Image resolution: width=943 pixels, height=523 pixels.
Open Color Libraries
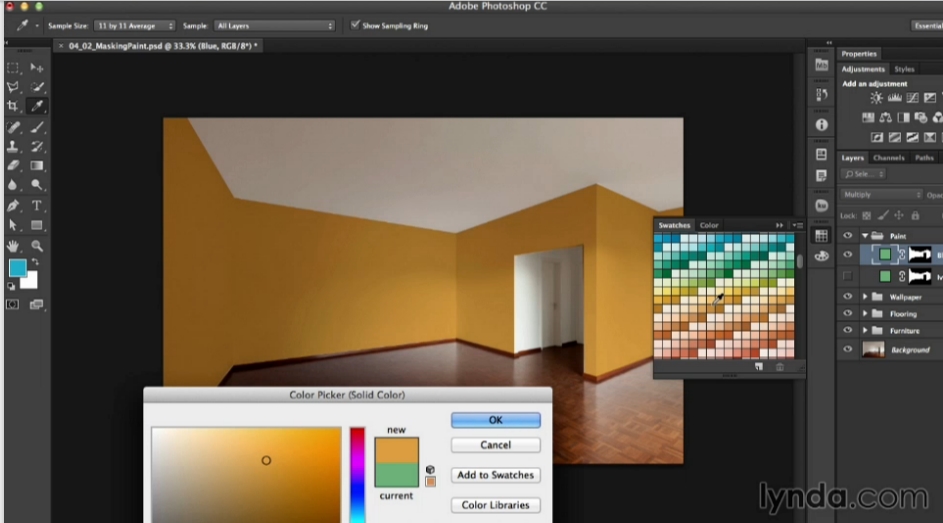[496, 505]
